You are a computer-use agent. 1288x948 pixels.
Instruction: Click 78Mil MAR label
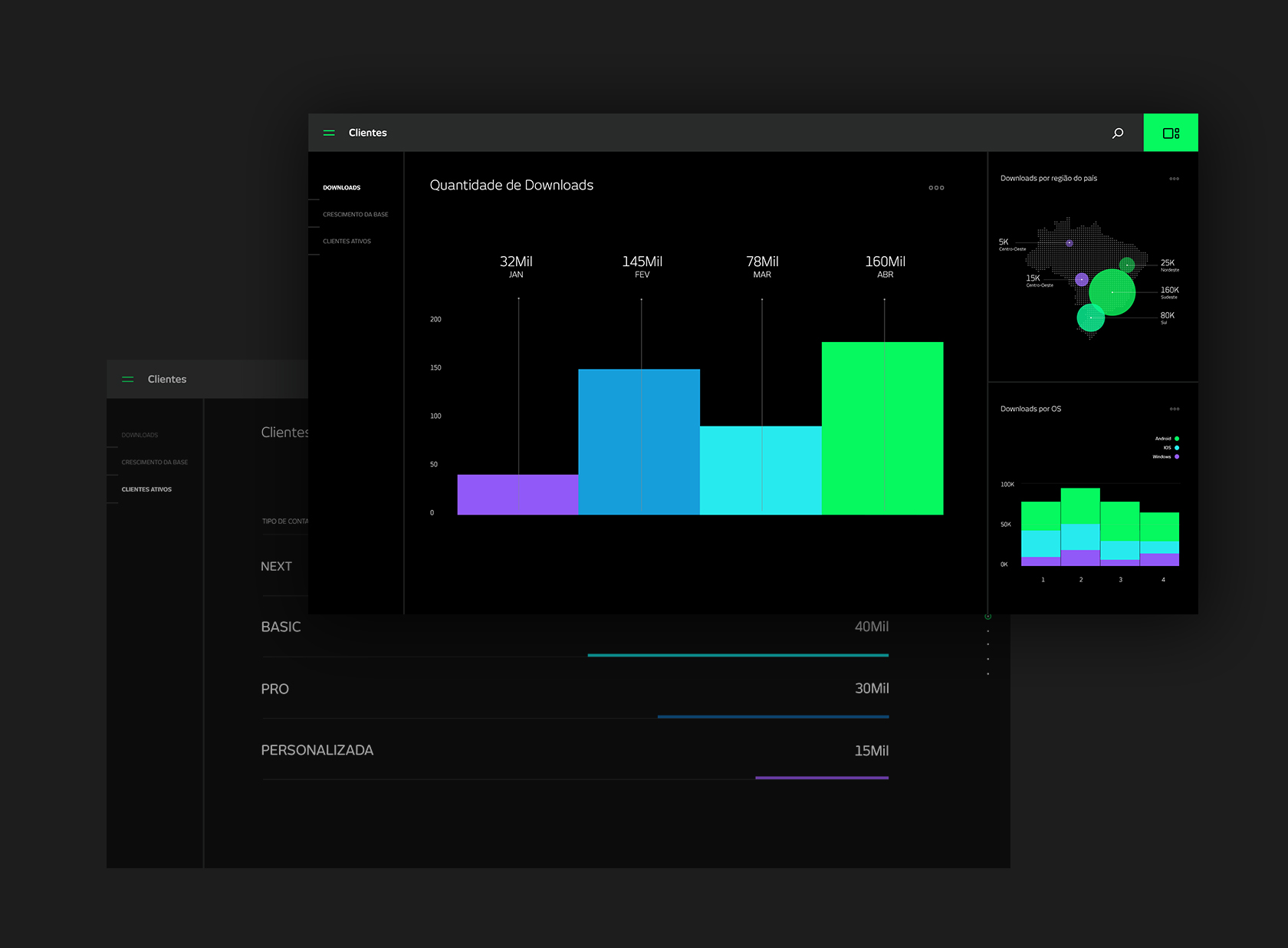pos(762,266)
